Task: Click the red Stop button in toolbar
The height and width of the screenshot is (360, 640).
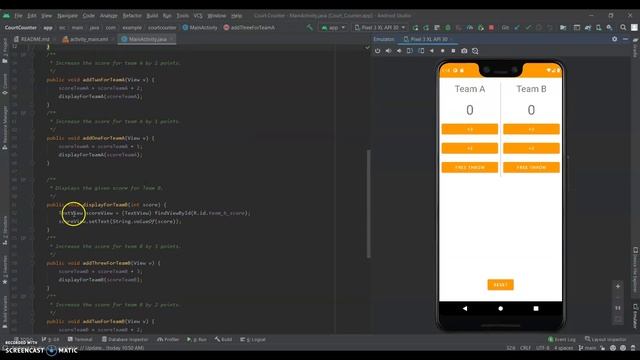Action: pos(491,28)
